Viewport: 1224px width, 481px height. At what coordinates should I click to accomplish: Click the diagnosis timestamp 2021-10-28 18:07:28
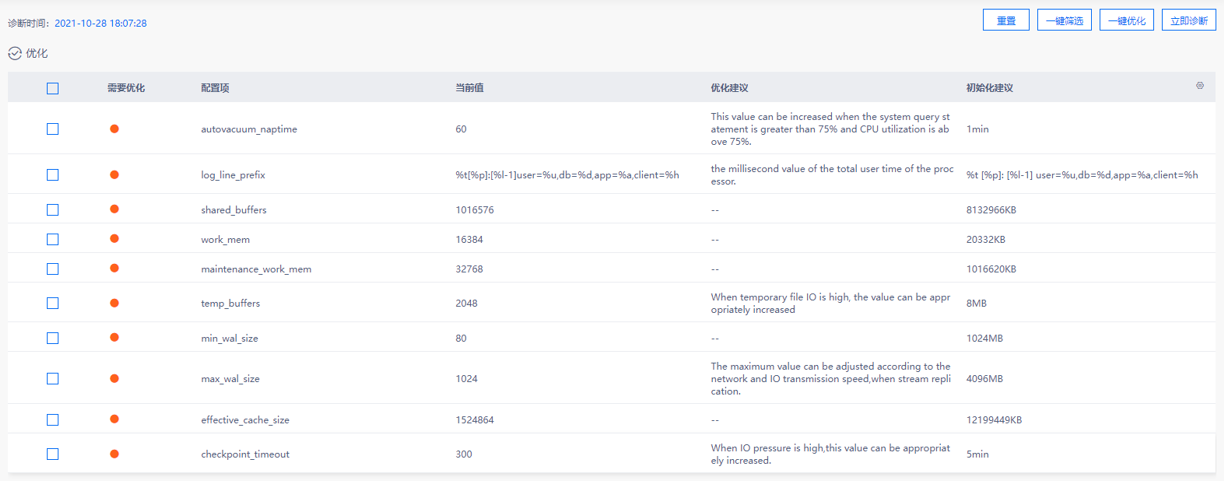[x=100, y=22]
